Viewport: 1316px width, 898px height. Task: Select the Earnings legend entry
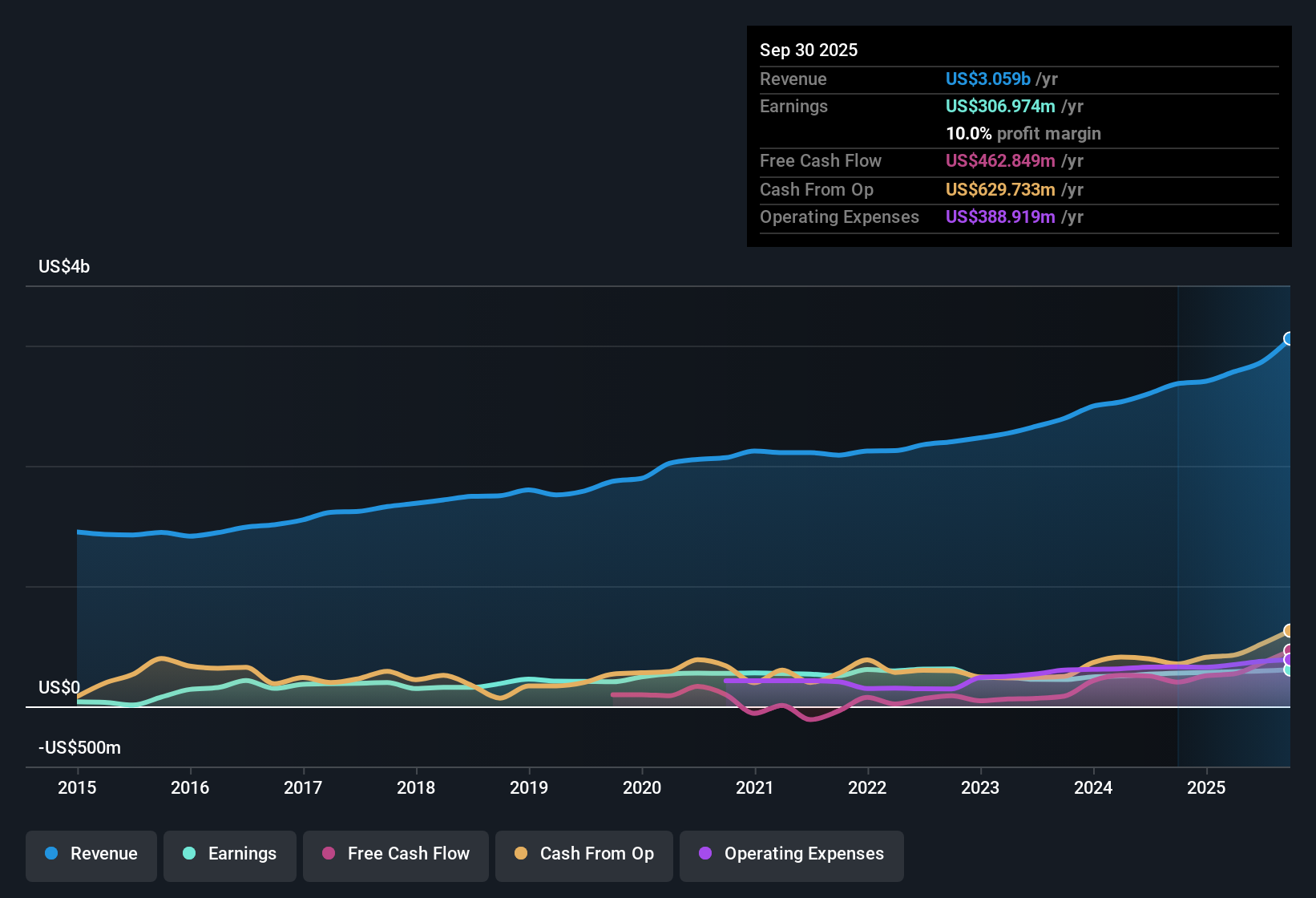coord(230,854)
